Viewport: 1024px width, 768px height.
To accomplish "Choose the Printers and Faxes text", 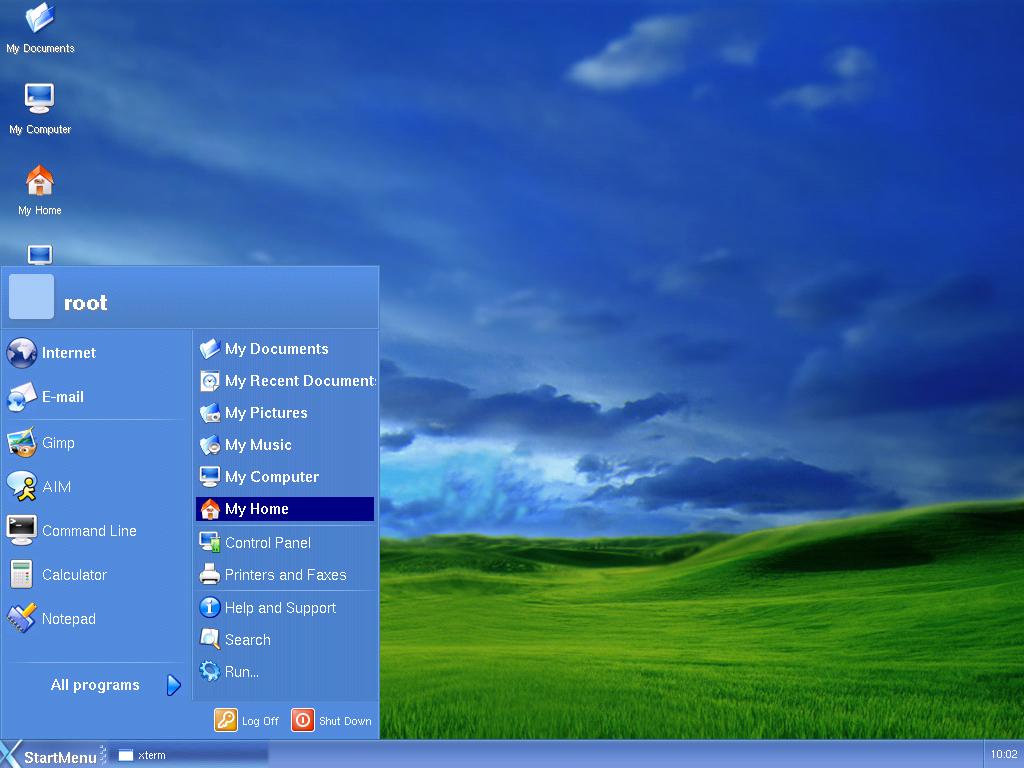I will click(285, 575).
